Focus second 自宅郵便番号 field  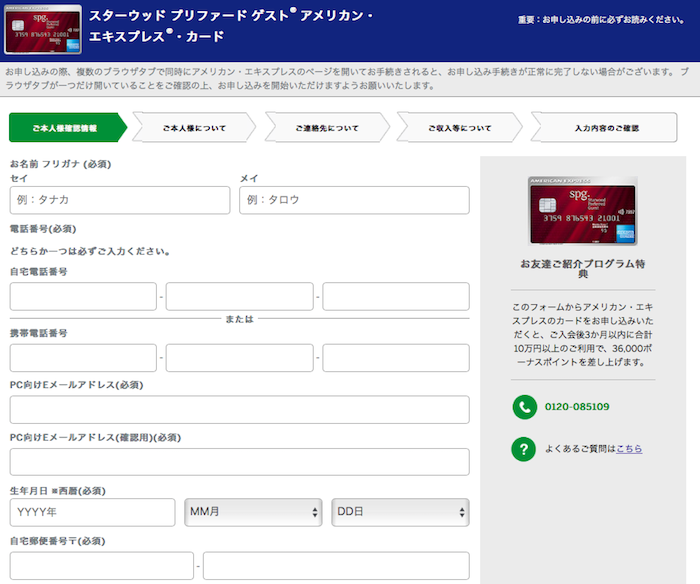[x=336, y=566]
